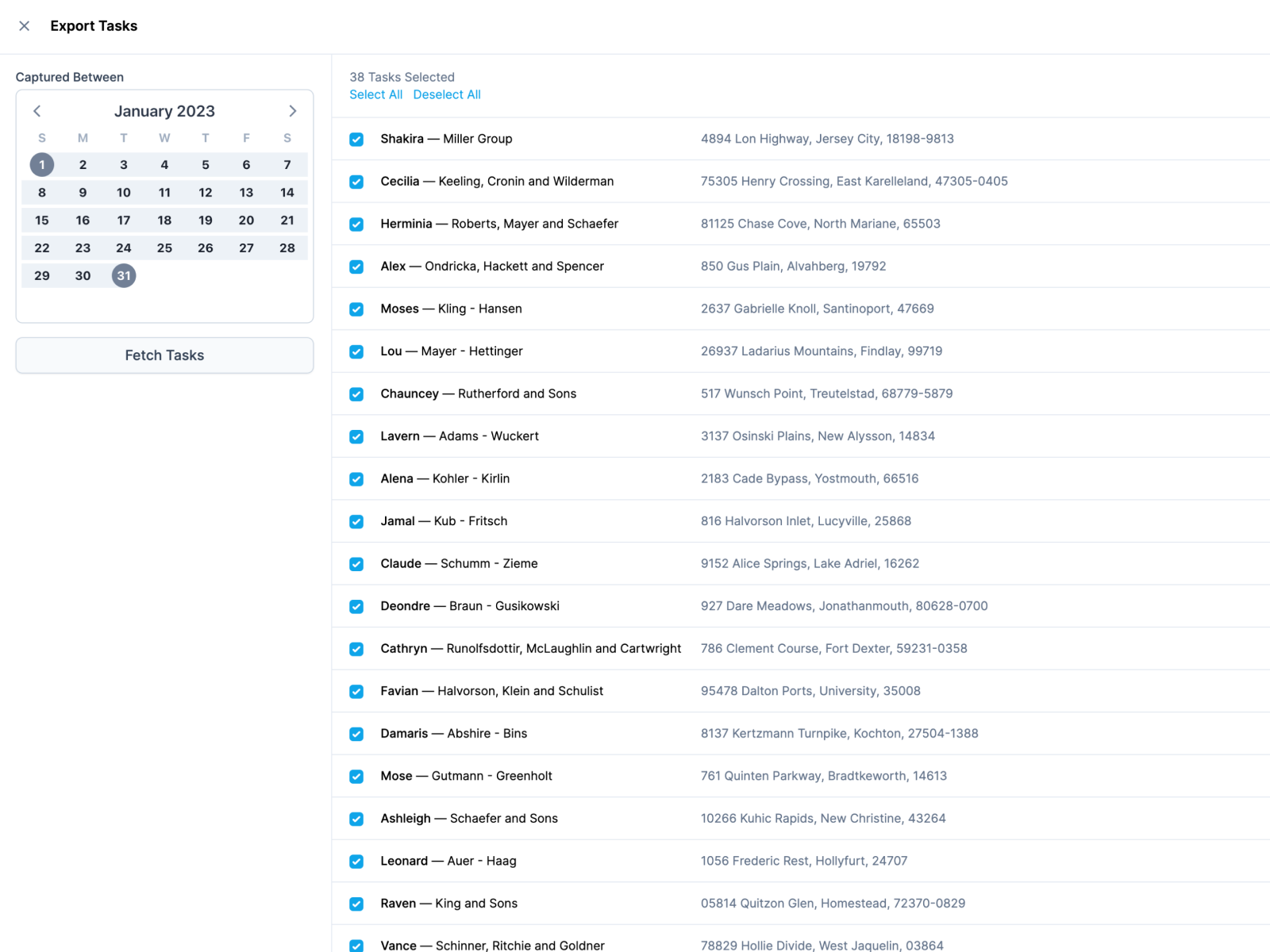Close the Export Tasks dialog

(x=25, y=26)
